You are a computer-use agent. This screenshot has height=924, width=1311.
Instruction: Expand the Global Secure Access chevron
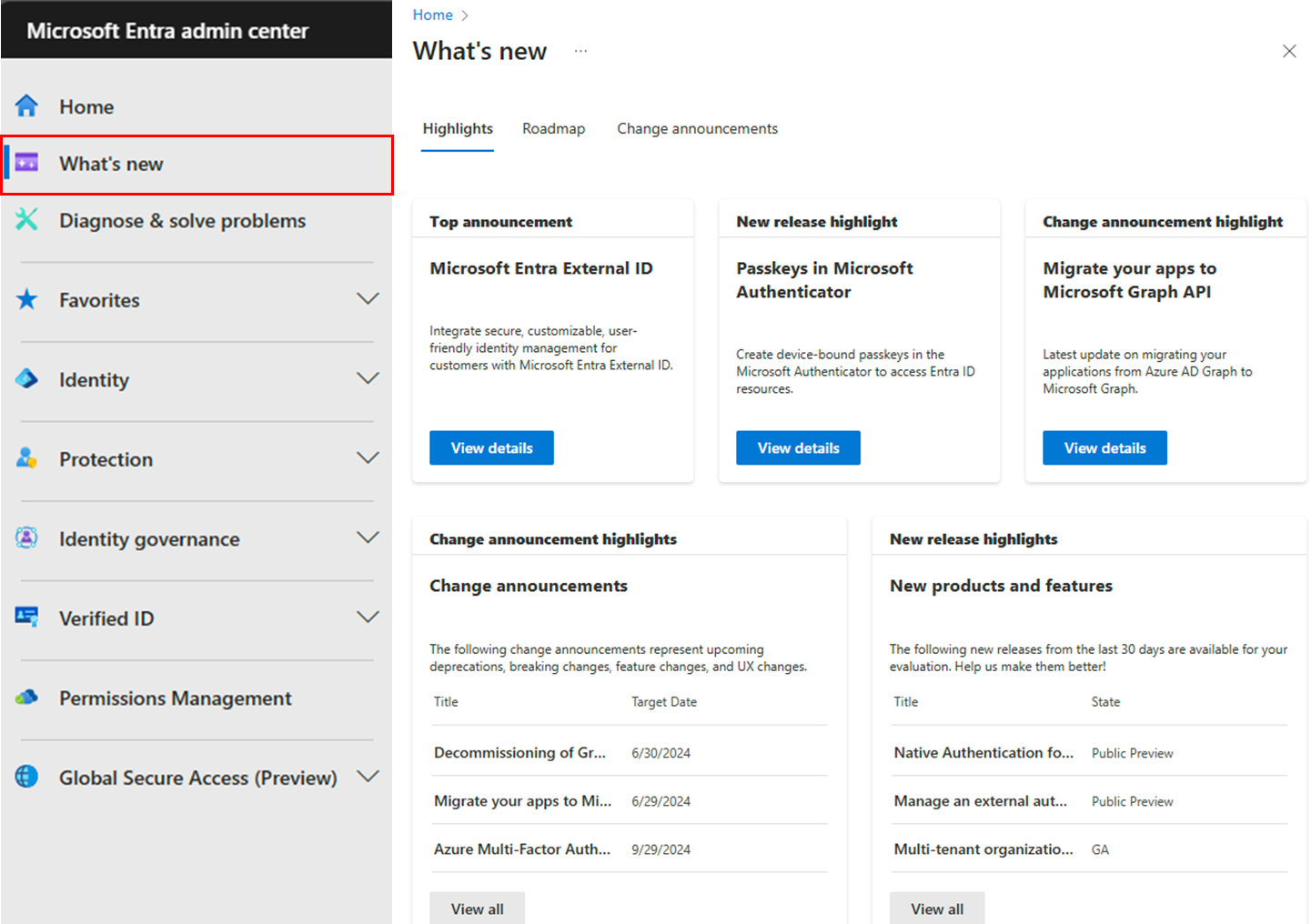tap(368, 776)
